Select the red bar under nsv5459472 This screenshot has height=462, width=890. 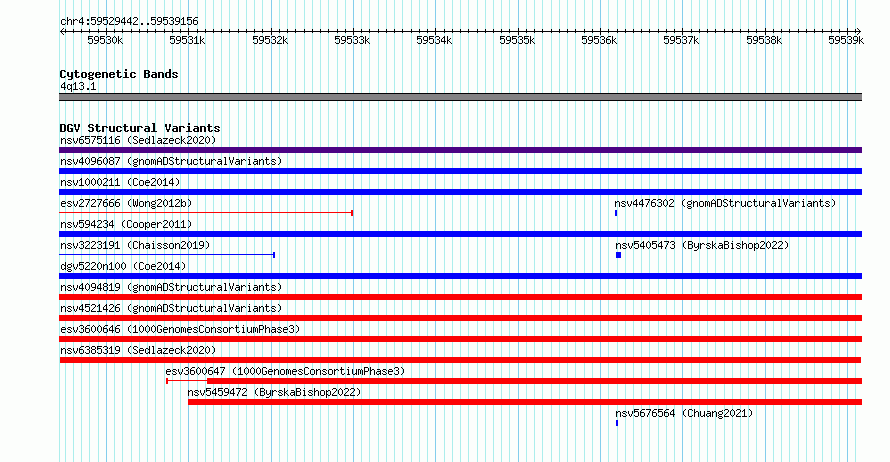(x=525, y=402)
